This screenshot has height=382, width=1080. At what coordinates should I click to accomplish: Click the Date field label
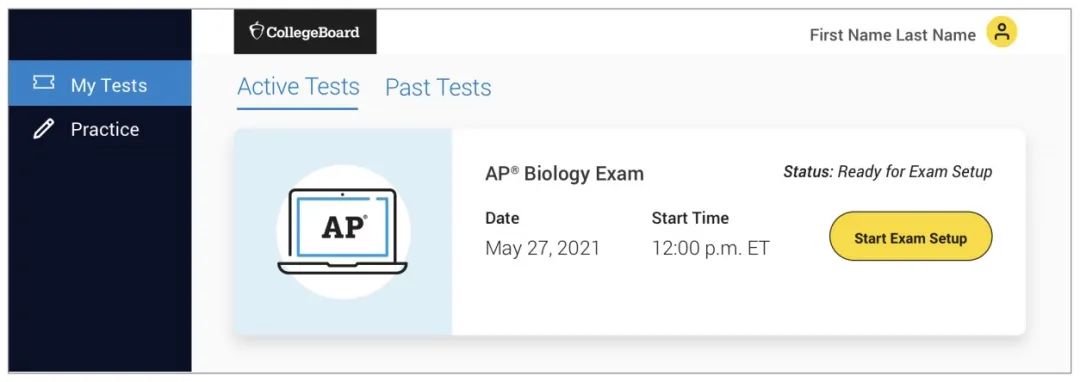(502, 218)
